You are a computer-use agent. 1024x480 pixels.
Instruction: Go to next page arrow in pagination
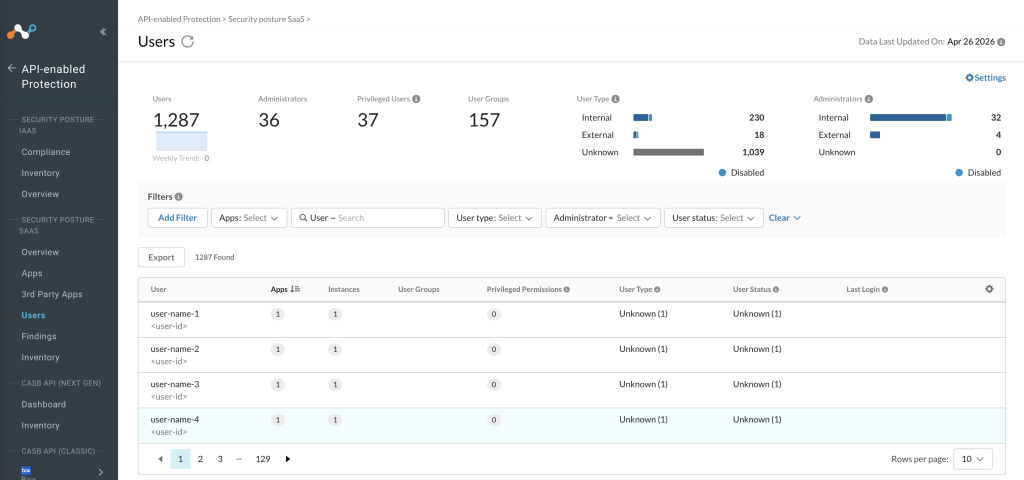point(288,459)
